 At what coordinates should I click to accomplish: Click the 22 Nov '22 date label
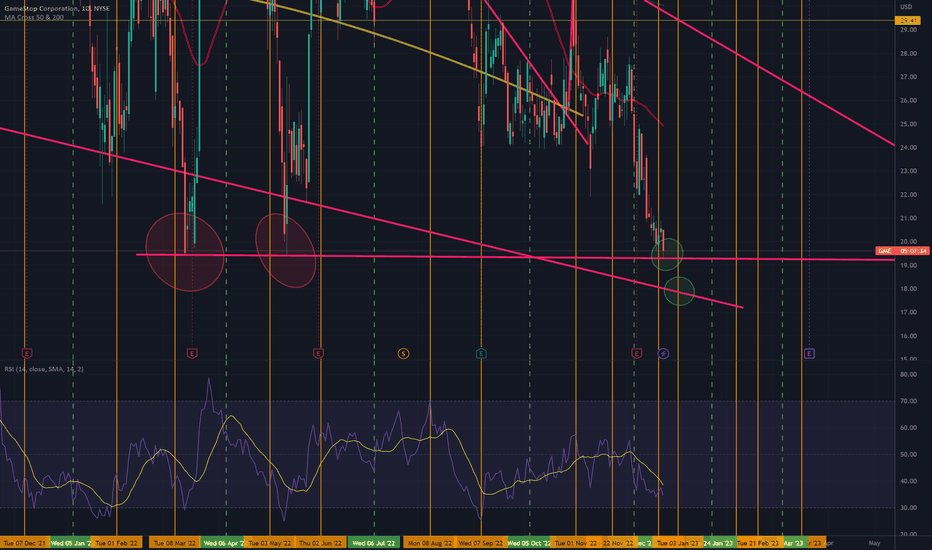(618, 543)
